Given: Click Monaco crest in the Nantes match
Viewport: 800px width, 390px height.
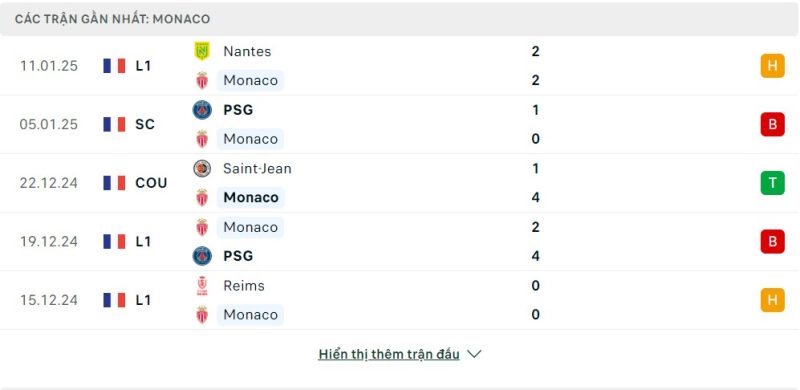Looking at the screenshot, I should [x=202, y=81].
